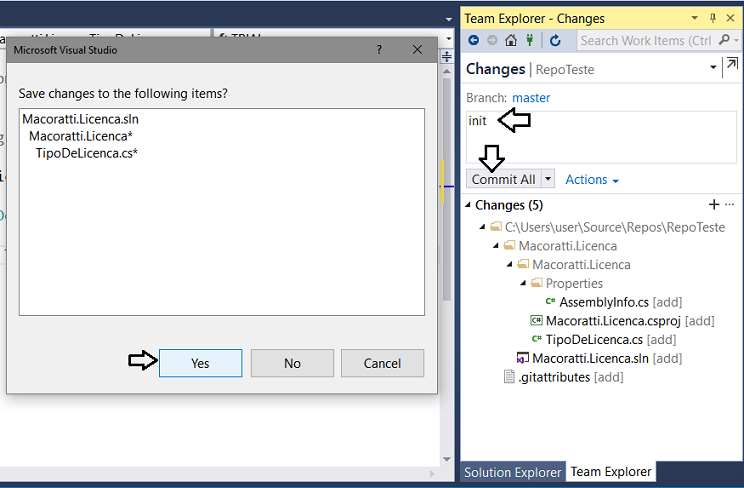Collapse the C:\Users\user\Source\Repos\RepoTeste node

482,227
